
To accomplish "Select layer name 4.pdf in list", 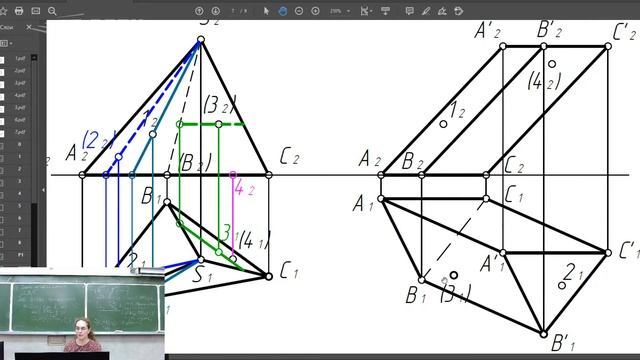I will (x=20, y=95).
